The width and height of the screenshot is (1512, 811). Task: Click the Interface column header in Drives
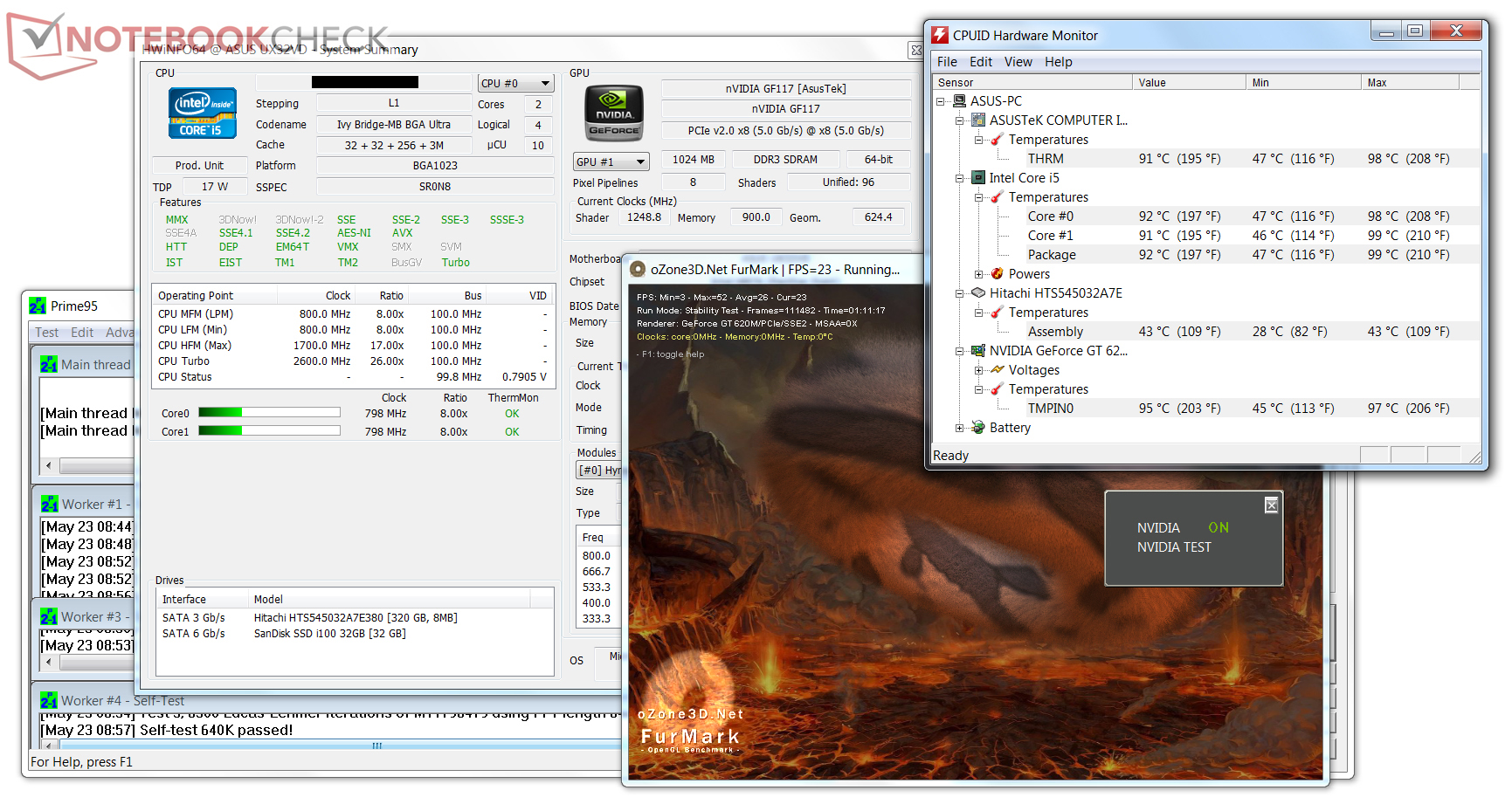(203, 600)
